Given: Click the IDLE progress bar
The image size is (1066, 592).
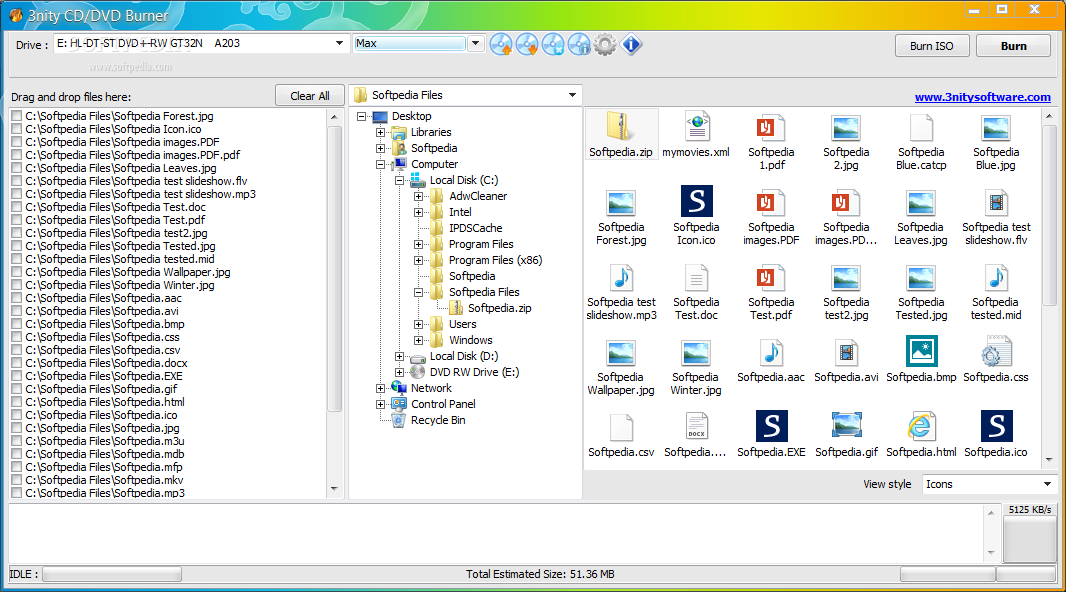Looking at the screenshot, I should pyautogui.click(x=112, y=575).
